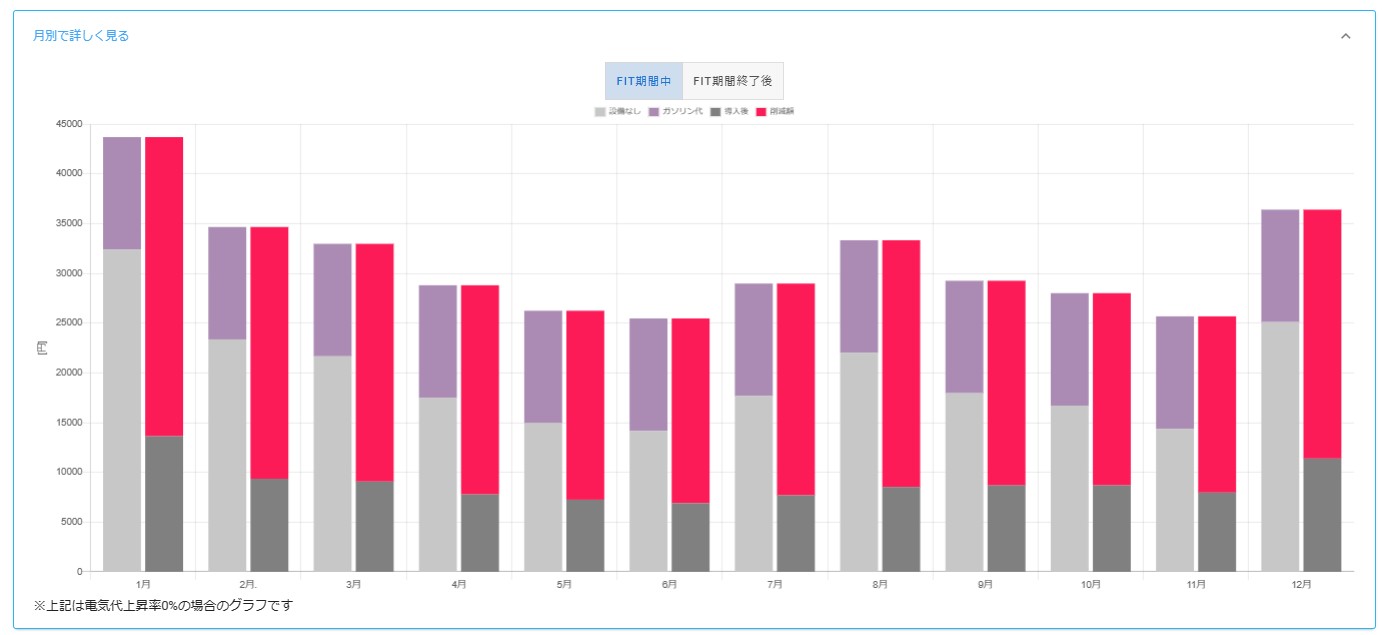Click the 1月 x-axis label

pyautogui.click(x=143, y=584)
